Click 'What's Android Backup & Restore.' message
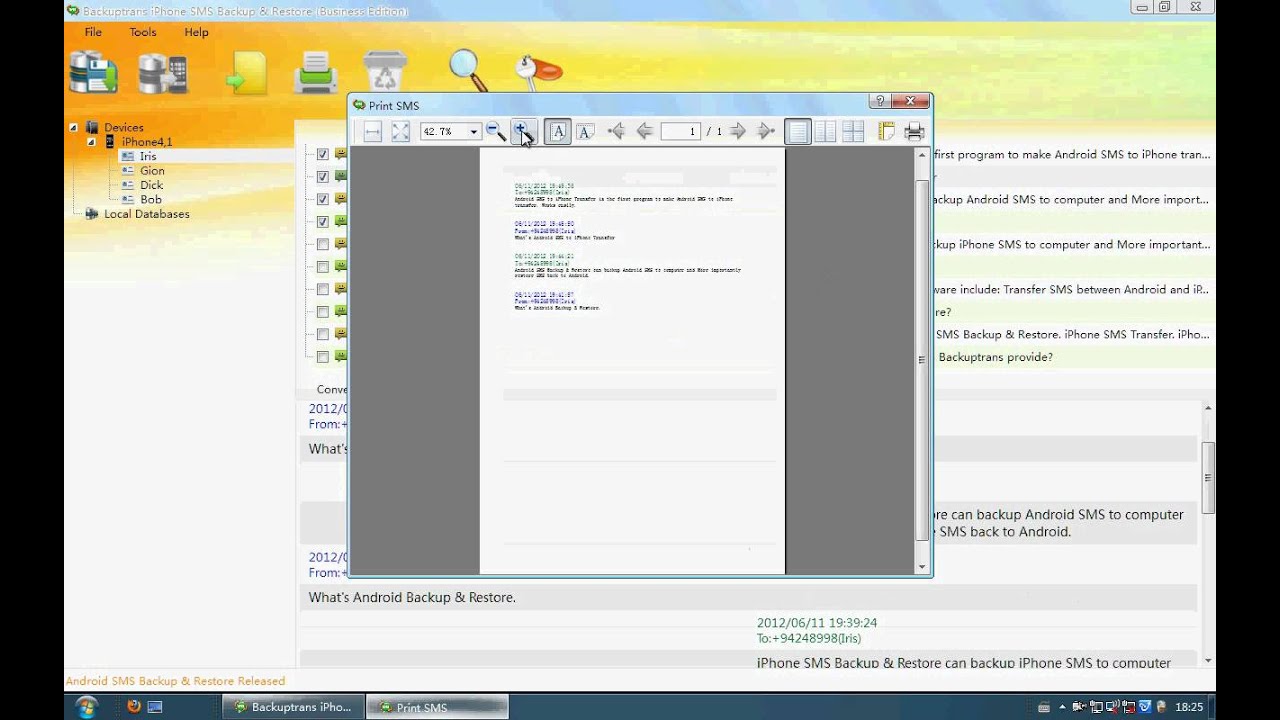The width and height of the screenshot is (1280, 720). click(x=412, y=597)
